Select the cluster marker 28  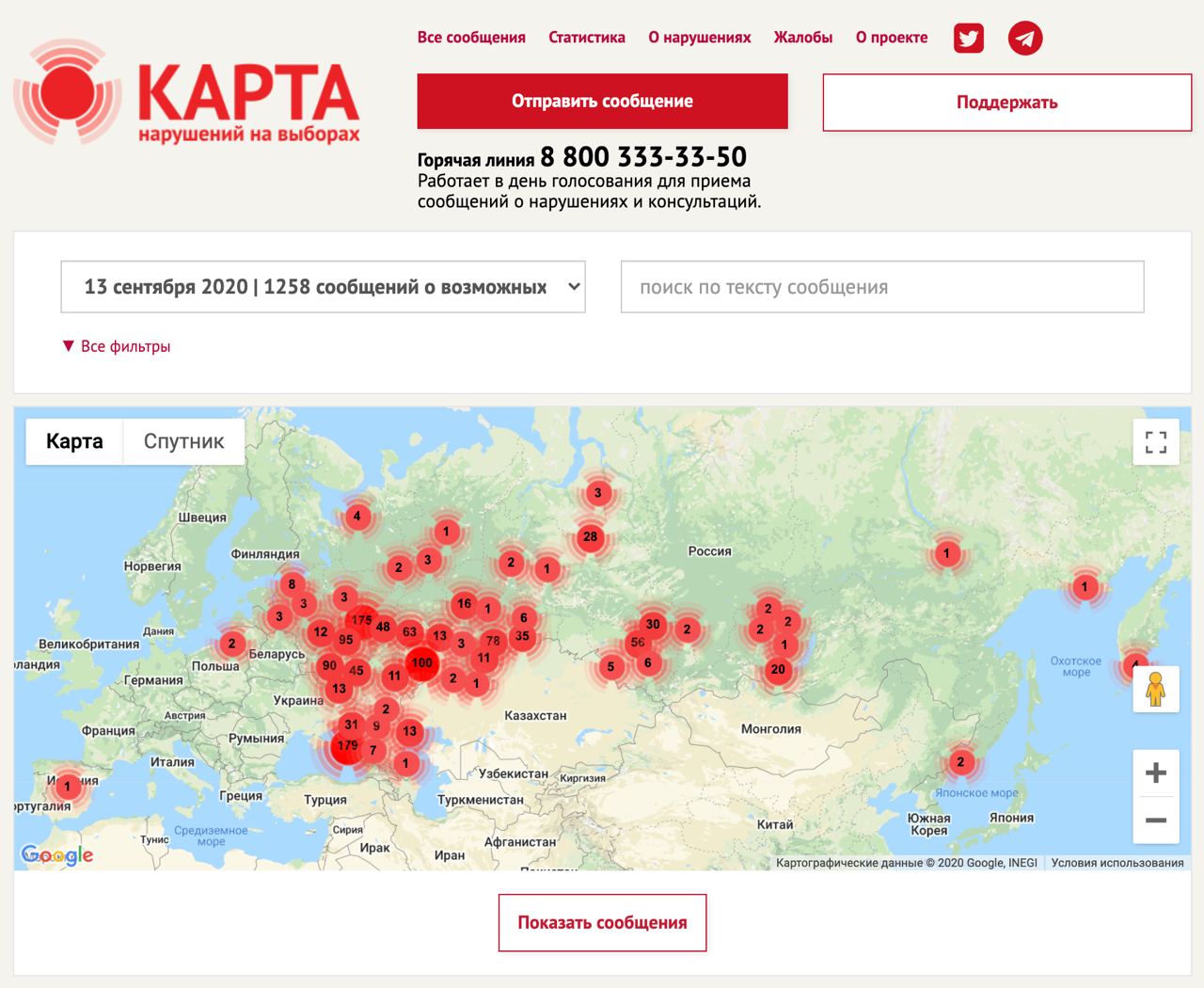tap(590, 537)
